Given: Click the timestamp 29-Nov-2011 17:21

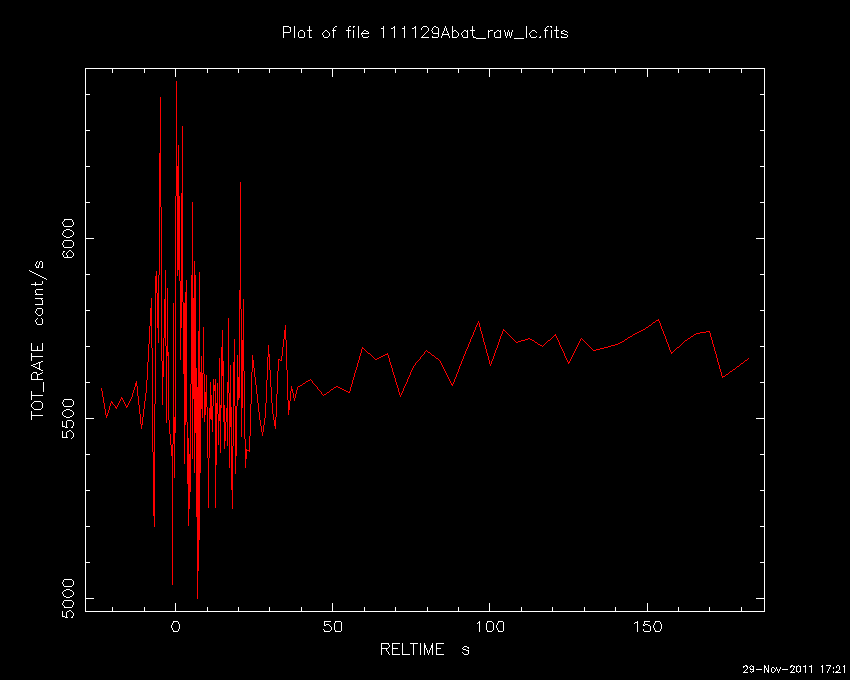Looking at the screenshot, I should click(x=794, y=669).
